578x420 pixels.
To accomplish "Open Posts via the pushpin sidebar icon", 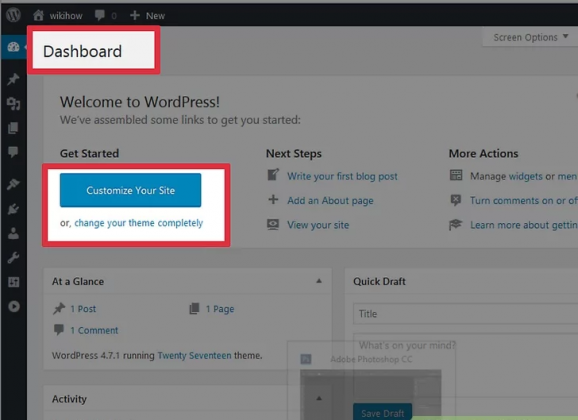I will [x=13, y=79].
